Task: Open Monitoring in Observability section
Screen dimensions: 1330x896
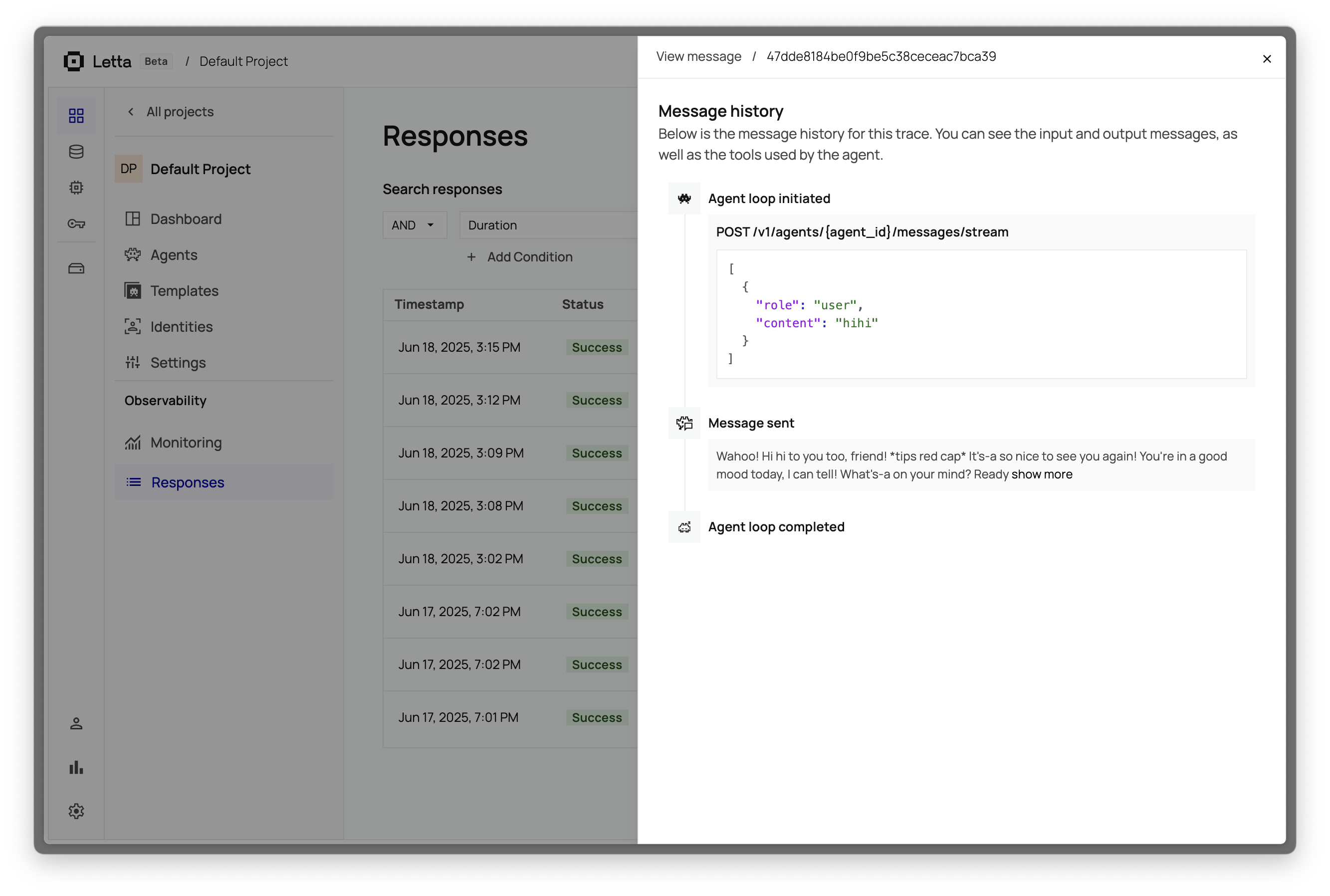Action: click(x=186, y=443)
